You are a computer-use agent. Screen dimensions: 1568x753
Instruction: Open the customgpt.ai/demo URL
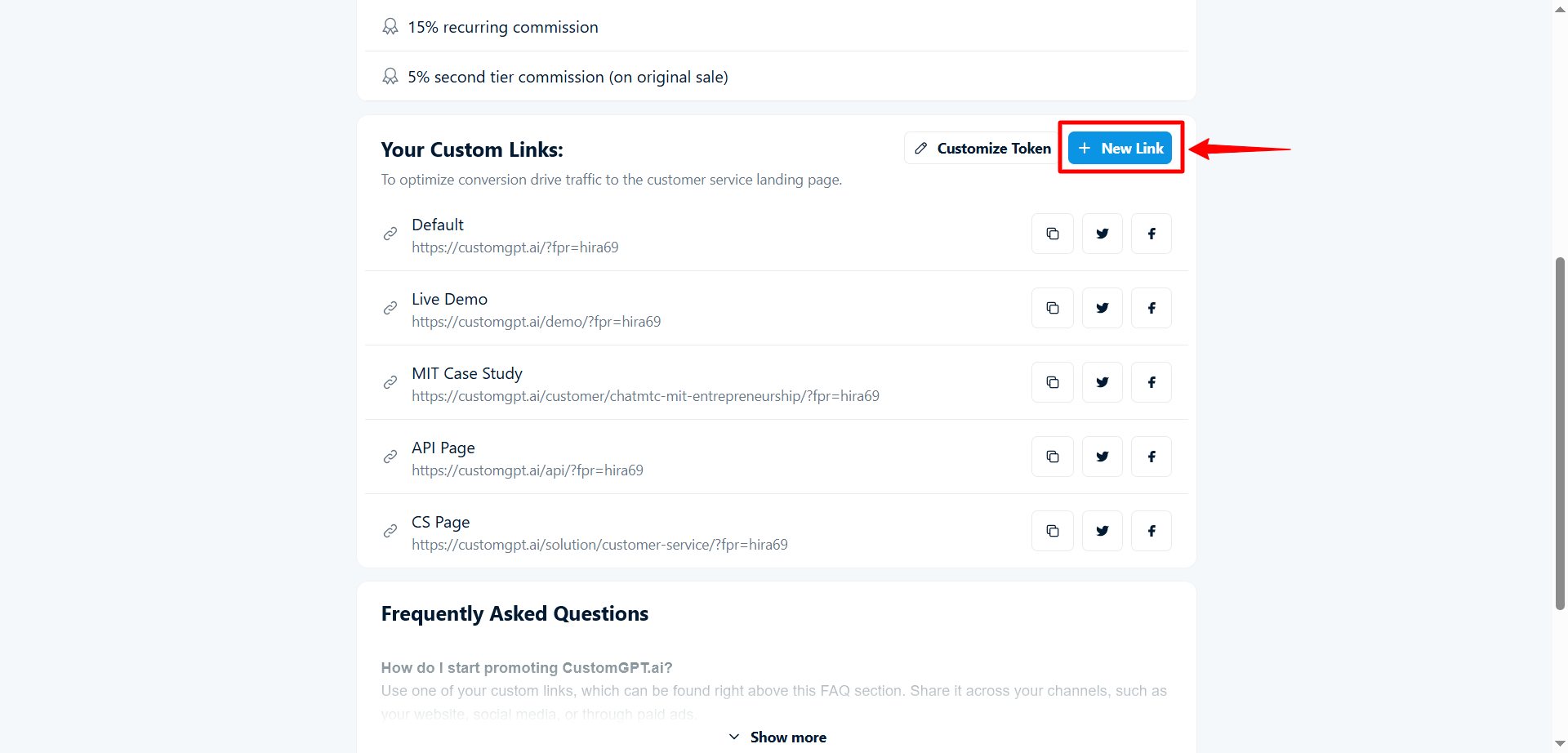coord(537,322)
